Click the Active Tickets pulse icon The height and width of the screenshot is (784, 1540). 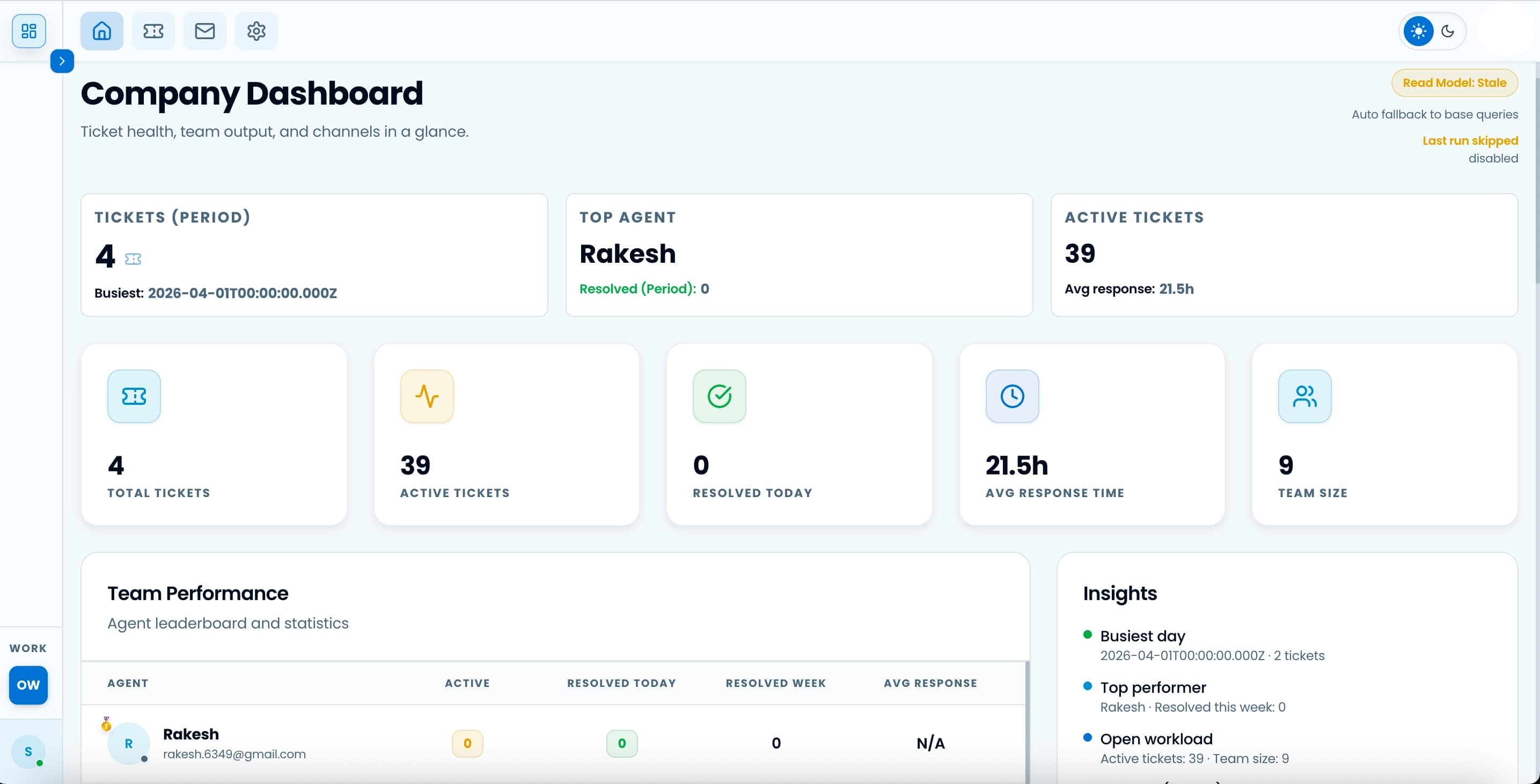[427, 396]
